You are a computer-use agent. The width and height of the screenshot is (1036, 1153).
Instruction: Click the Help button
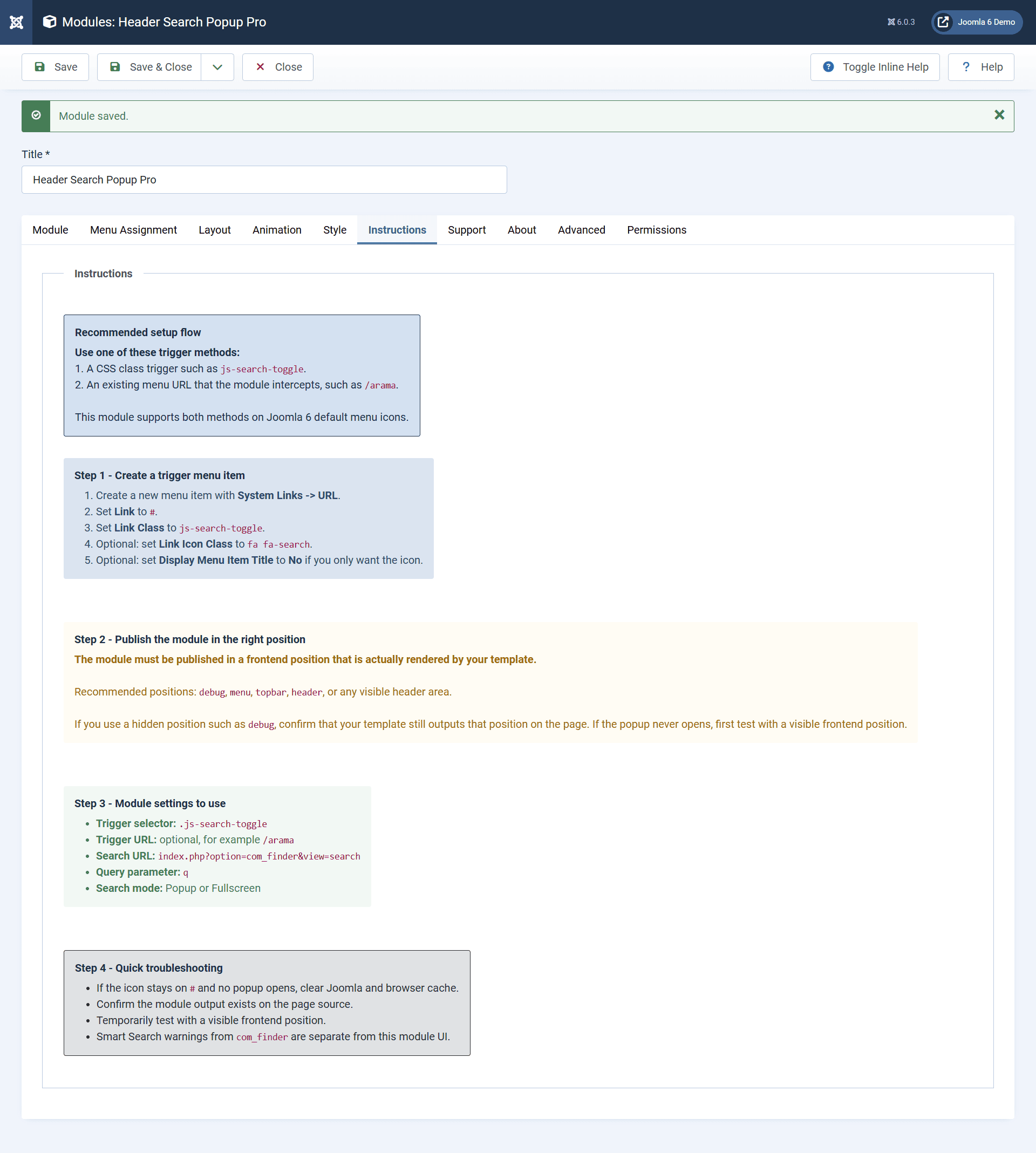click(x=981, y=66)
